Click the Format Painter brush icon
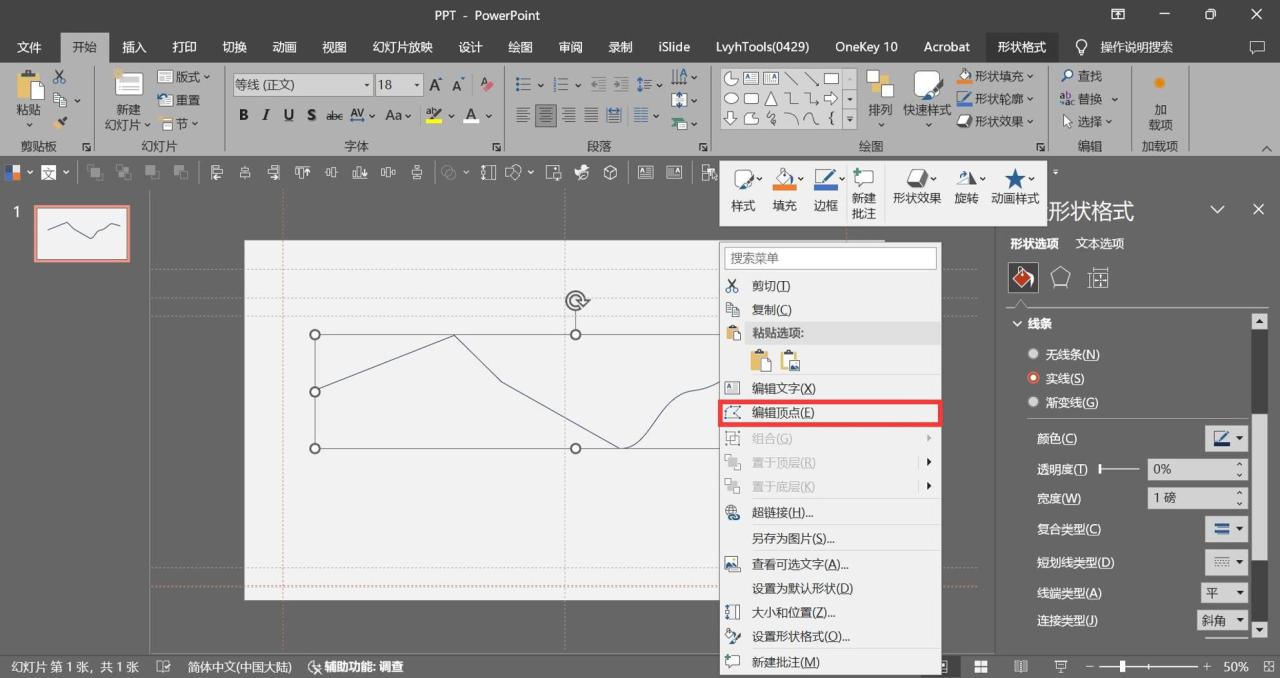1280x678 pixels. (60, 122)
